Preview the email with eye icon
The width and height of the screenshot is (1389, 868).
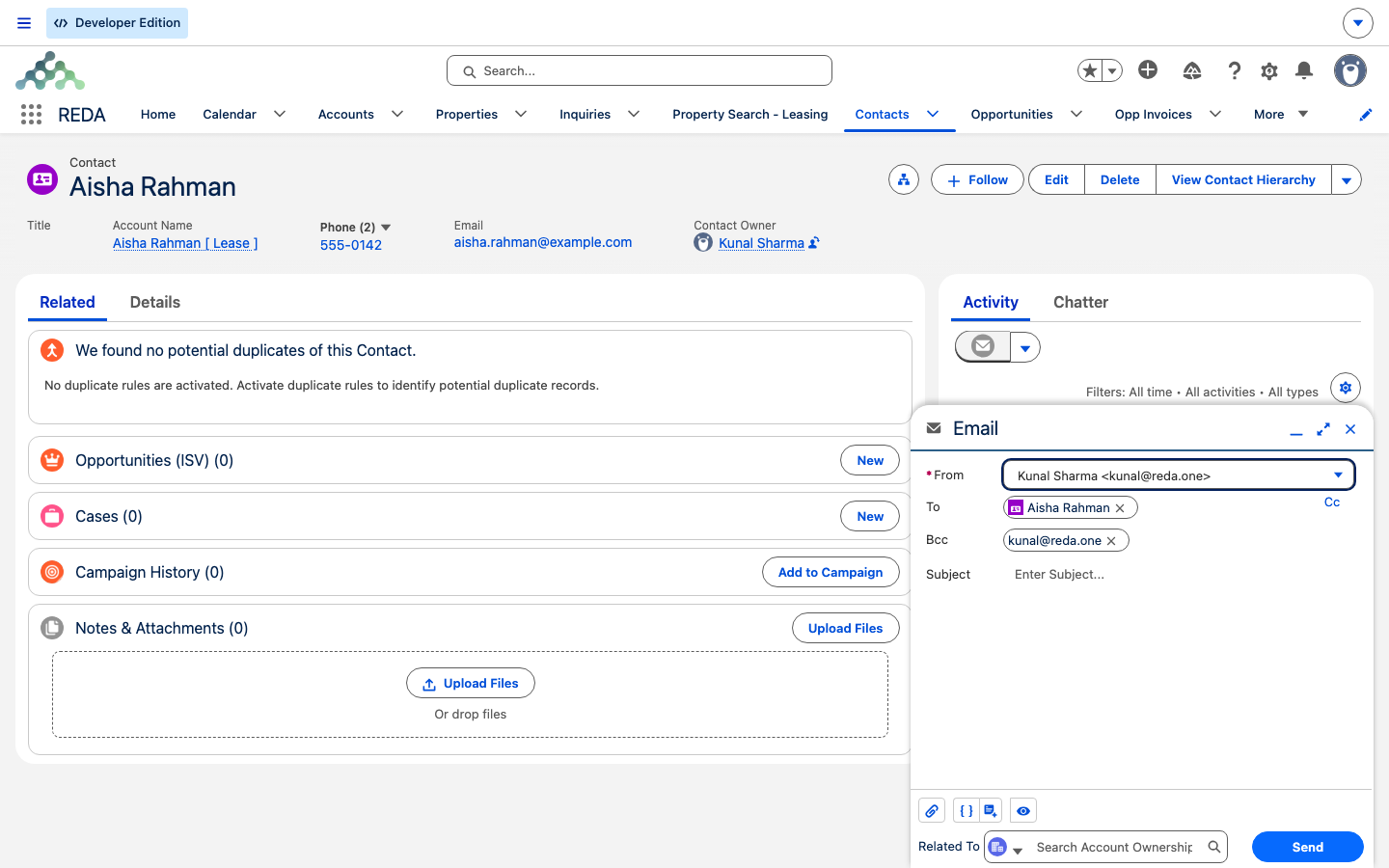pyautogui.click(x=1023, y=811)
